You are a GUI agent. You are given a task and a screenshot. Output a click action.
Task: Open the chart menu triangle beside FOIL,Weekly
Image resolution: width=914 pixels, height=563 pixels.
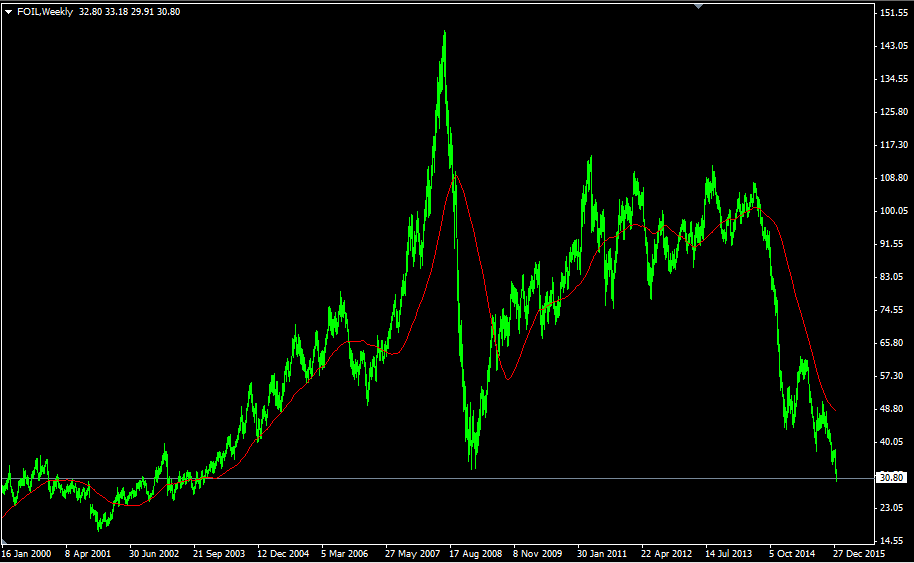click(8, 12)
